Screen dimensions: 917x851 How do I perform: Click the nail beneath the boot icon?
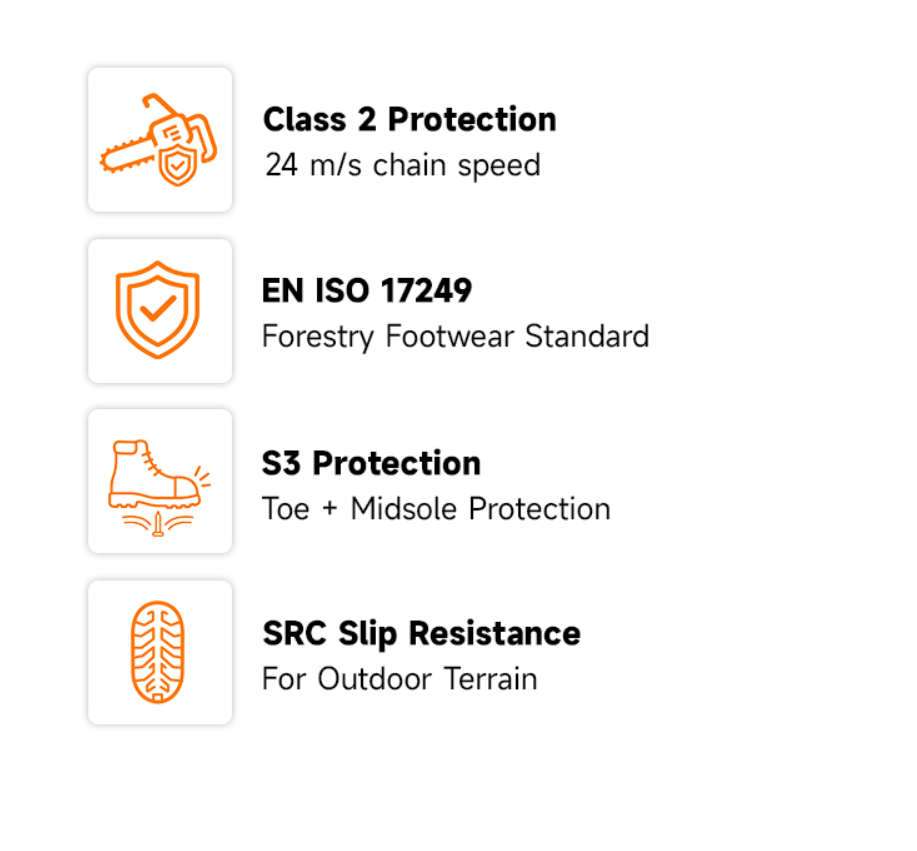tap(158, 524)
